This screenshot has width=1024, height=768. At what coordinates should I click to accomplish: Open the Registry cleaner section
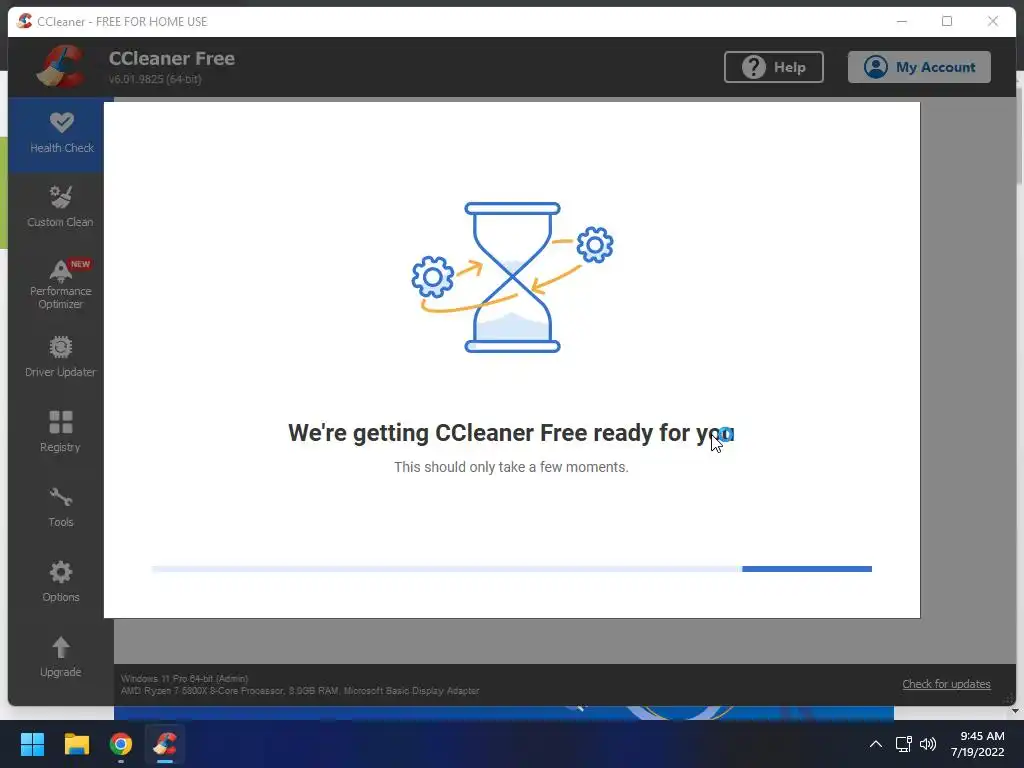pos(60,432)
